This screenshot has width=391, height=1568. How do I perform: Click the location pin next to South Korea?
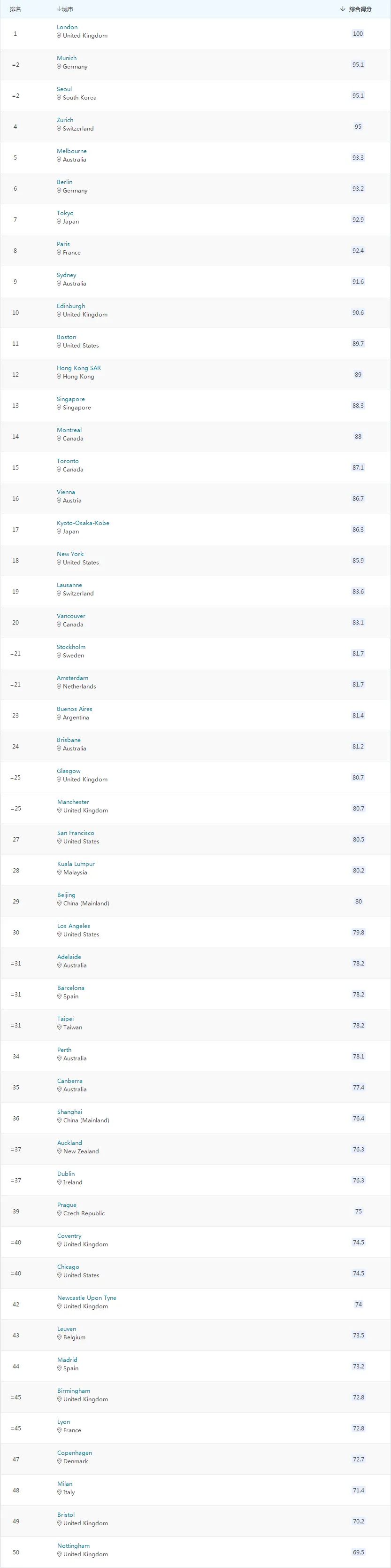point(59,97)
